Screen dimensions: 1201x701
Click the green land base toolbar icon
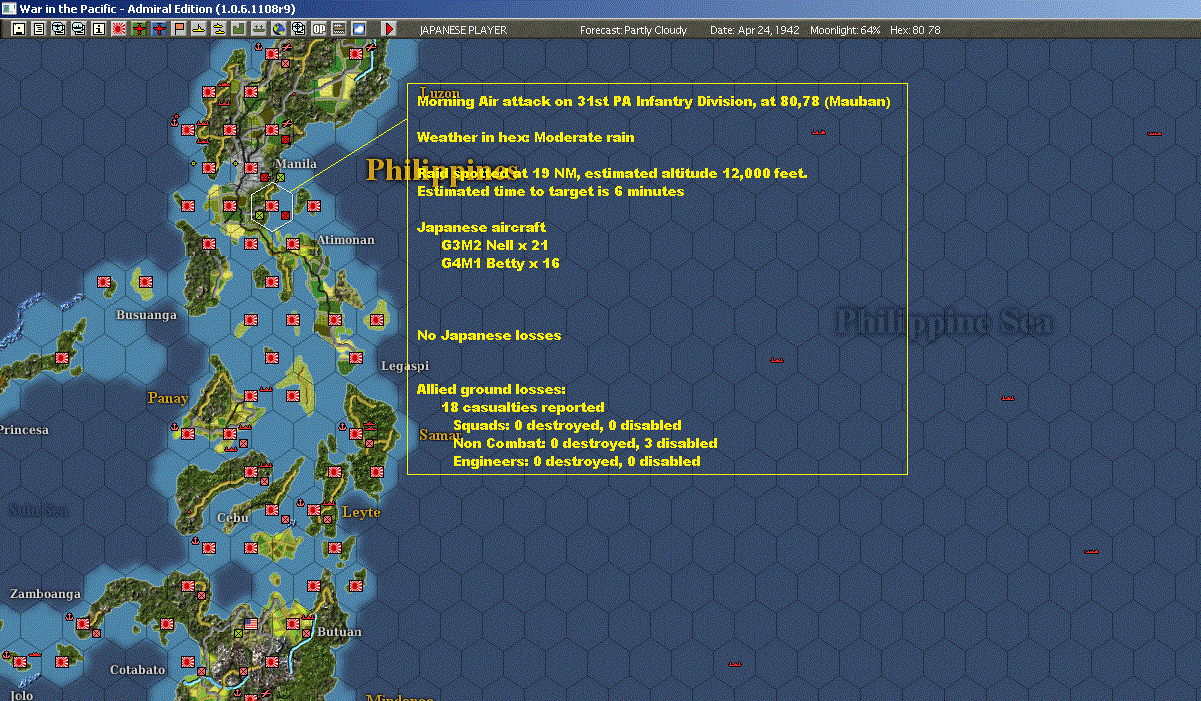click(239, 29)
